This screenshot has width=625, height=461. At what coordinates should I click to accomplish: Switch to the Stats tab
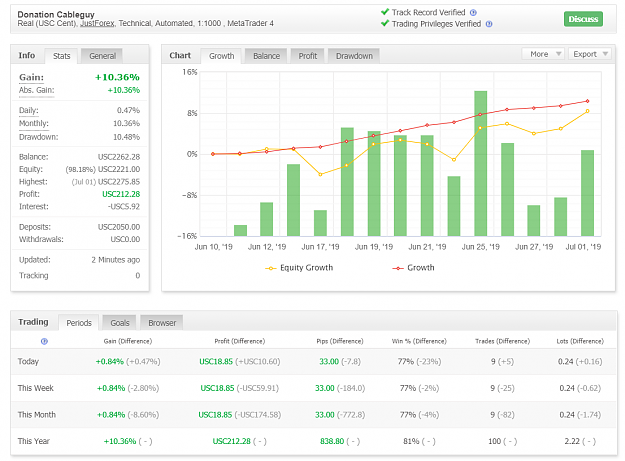tap(61, 56)
